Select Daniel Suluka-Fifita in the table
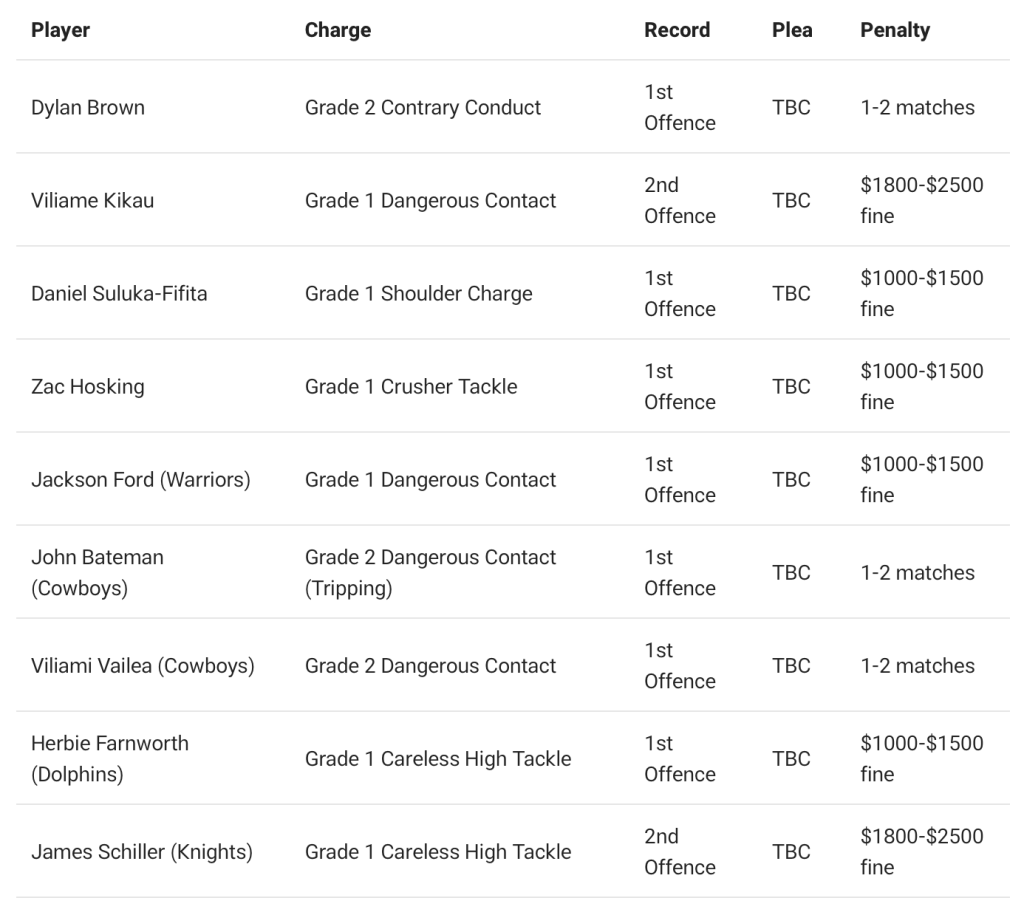Screen dimensions: 1024x898 click(119, 293)
